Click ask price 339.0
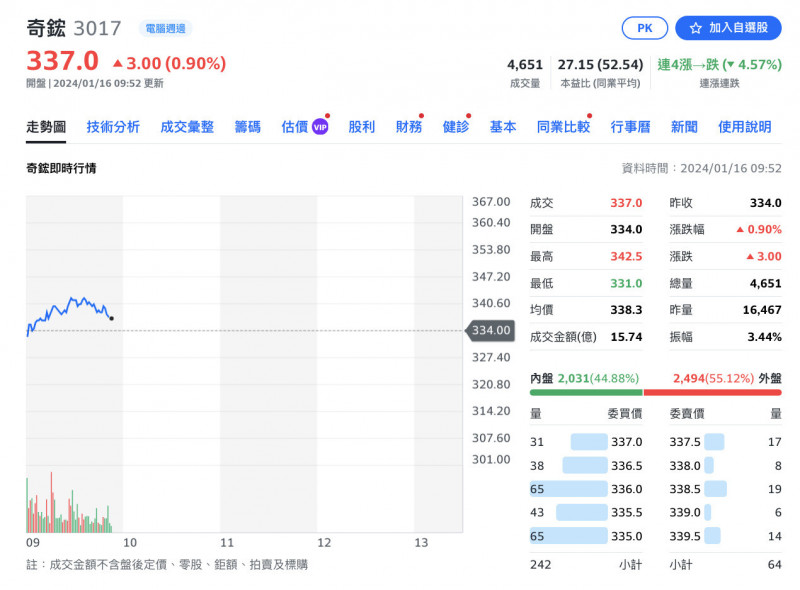The width and height of the screenshot is (800, 590). pyautogui.click(x=685, y=512)
